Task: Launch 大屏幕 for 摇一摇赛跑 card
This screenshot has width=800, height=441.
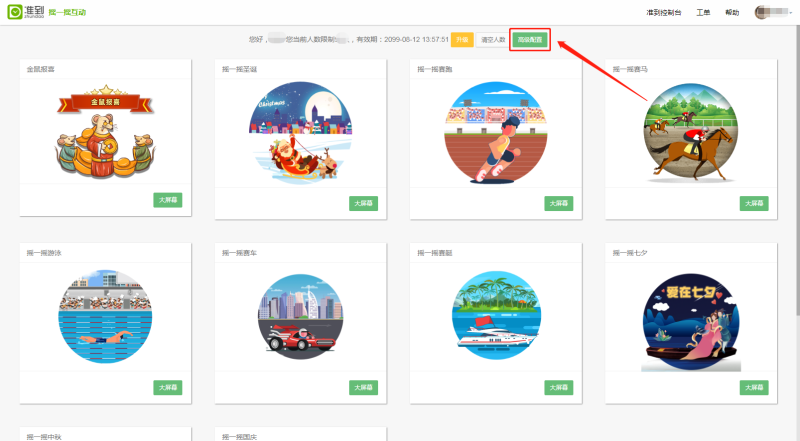Action: tap(559, 204)
